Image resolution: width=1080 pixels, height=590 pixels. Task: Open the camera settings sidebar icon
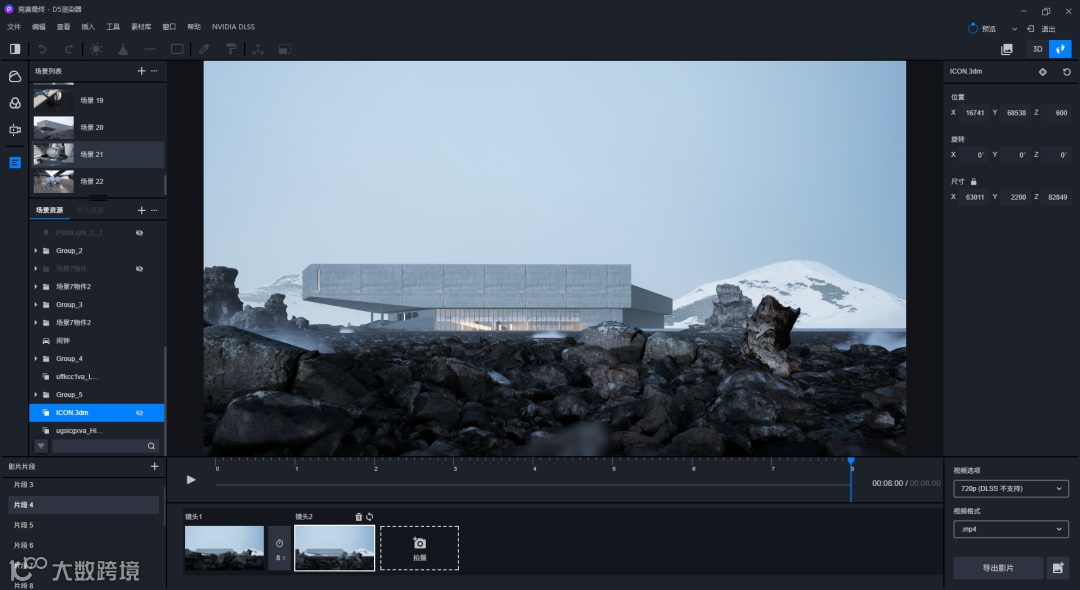(14, 129)
